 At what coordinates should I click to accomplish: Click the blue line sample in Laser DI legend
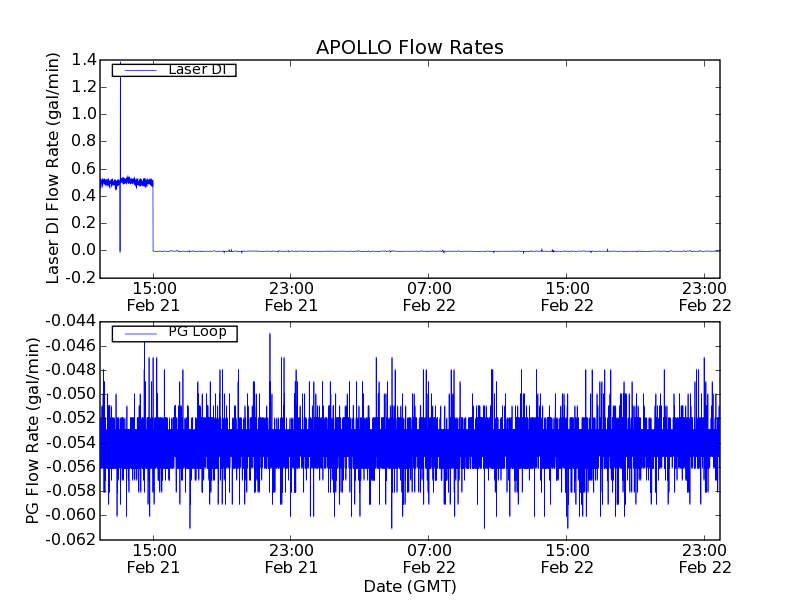point(137,70)
